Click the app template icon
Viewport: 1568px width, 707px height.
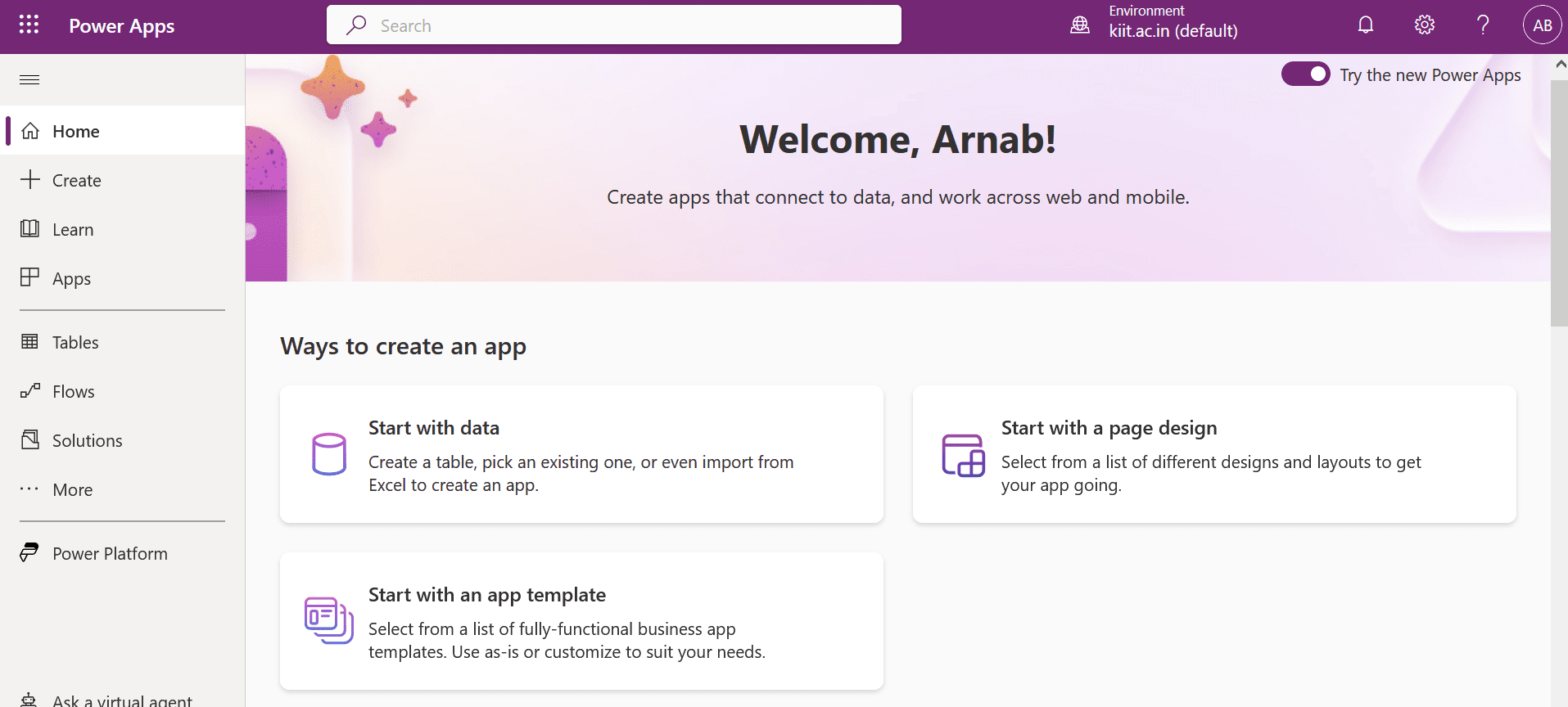(x=328, y=620)
